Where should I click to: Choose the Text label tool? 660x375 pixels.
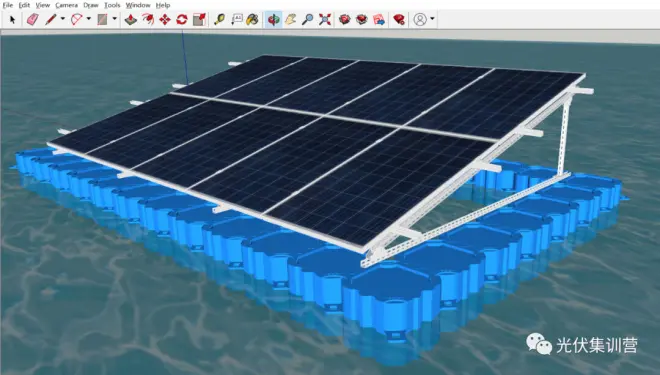point(237,19)
